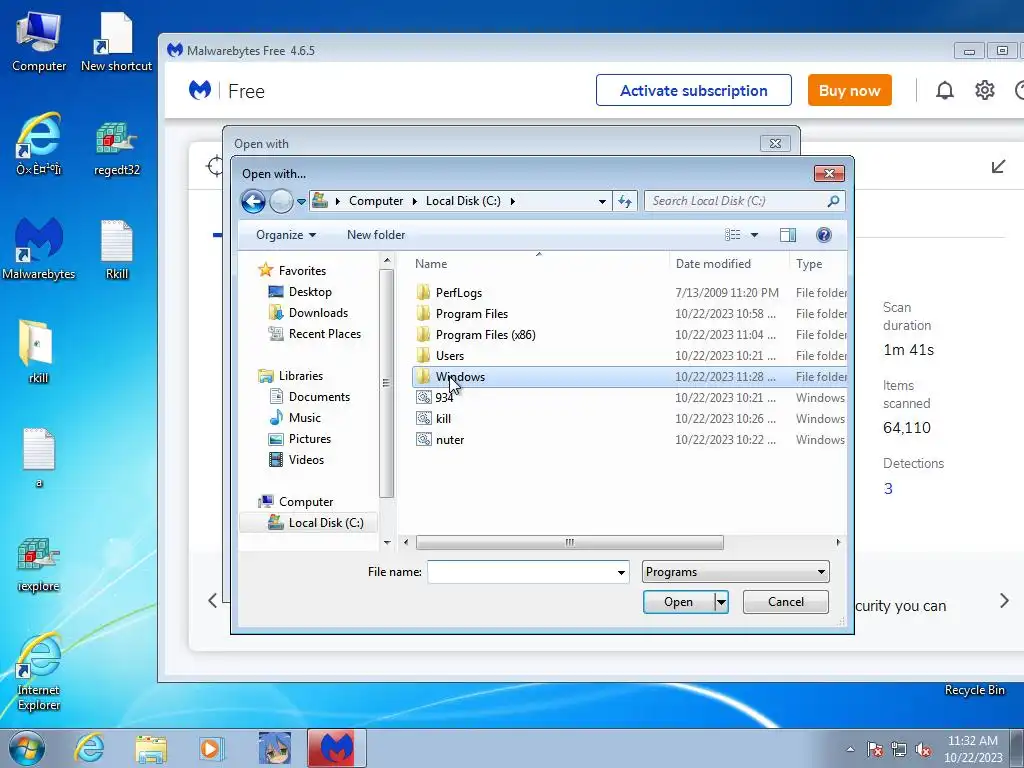Click the Forward arrow in file dialog
1024x768 pixels.
pyautogui.click(x=281, y=201)
